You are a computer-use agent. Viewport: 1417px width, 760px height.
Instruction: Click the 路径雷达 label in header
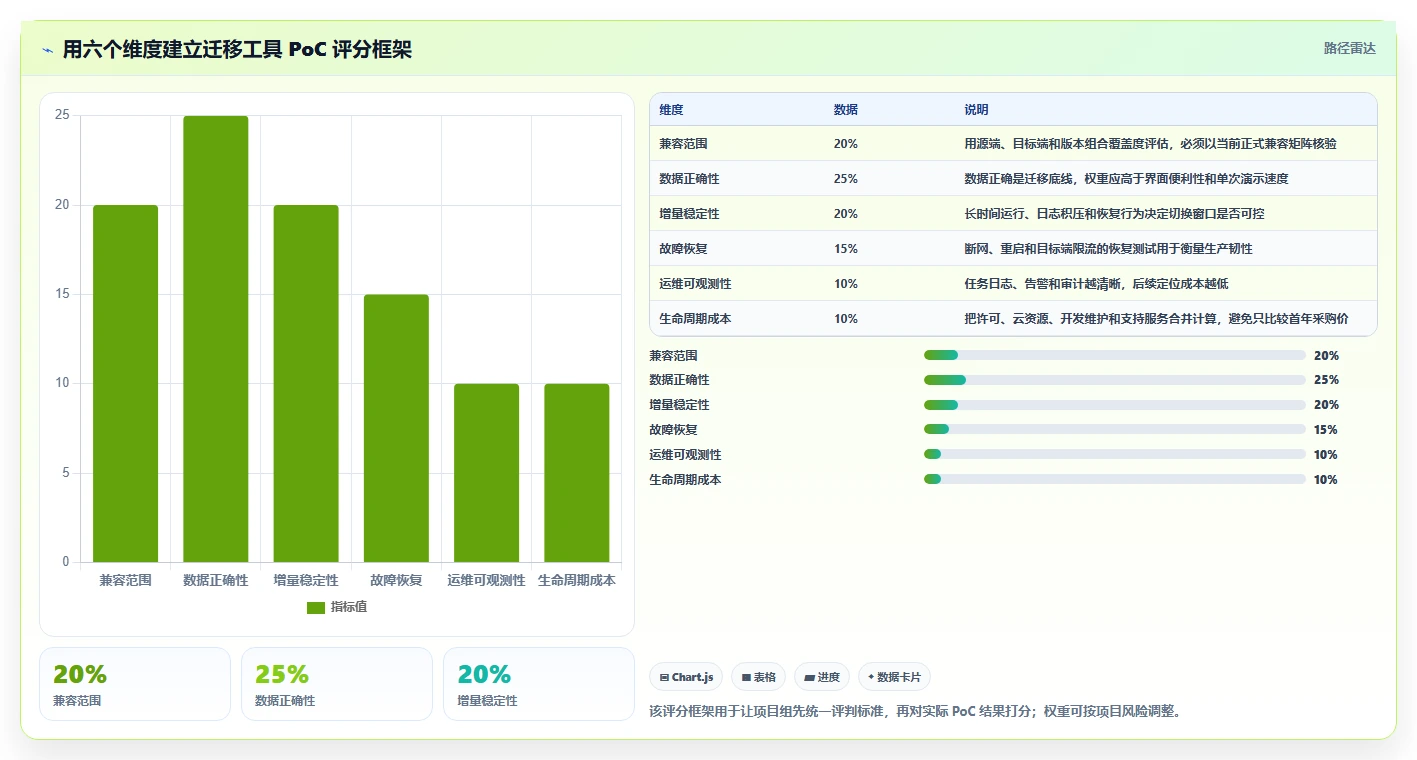click(x=1350, y=49)
